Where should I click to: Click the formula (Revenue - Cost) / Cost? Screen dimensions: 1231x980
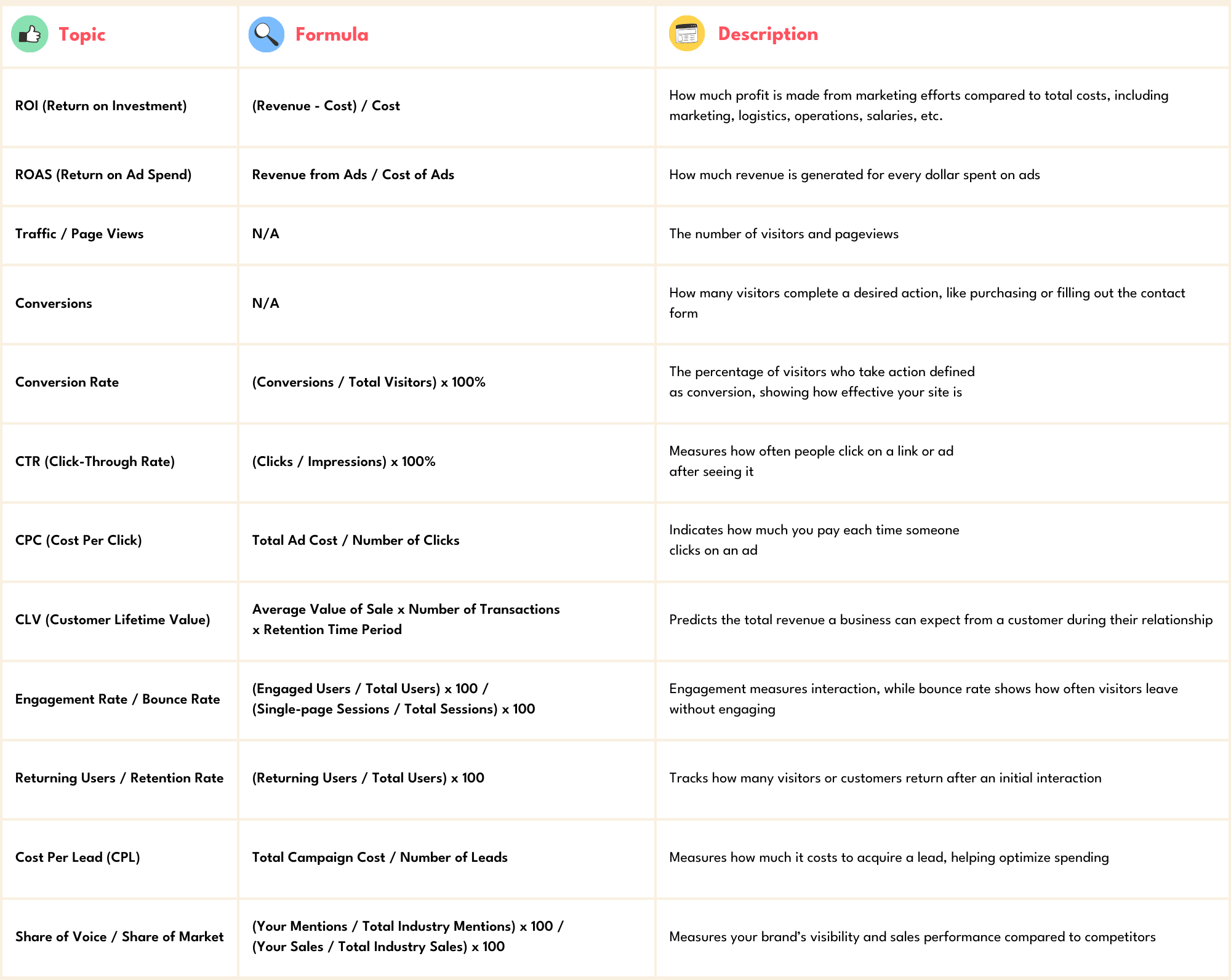(326, 106)
